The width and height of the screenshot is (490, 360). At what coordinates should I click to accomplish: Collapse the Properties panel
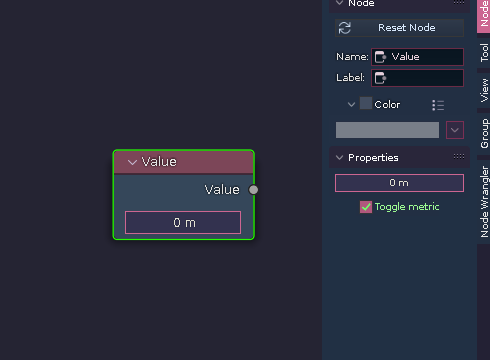(339, 157)
